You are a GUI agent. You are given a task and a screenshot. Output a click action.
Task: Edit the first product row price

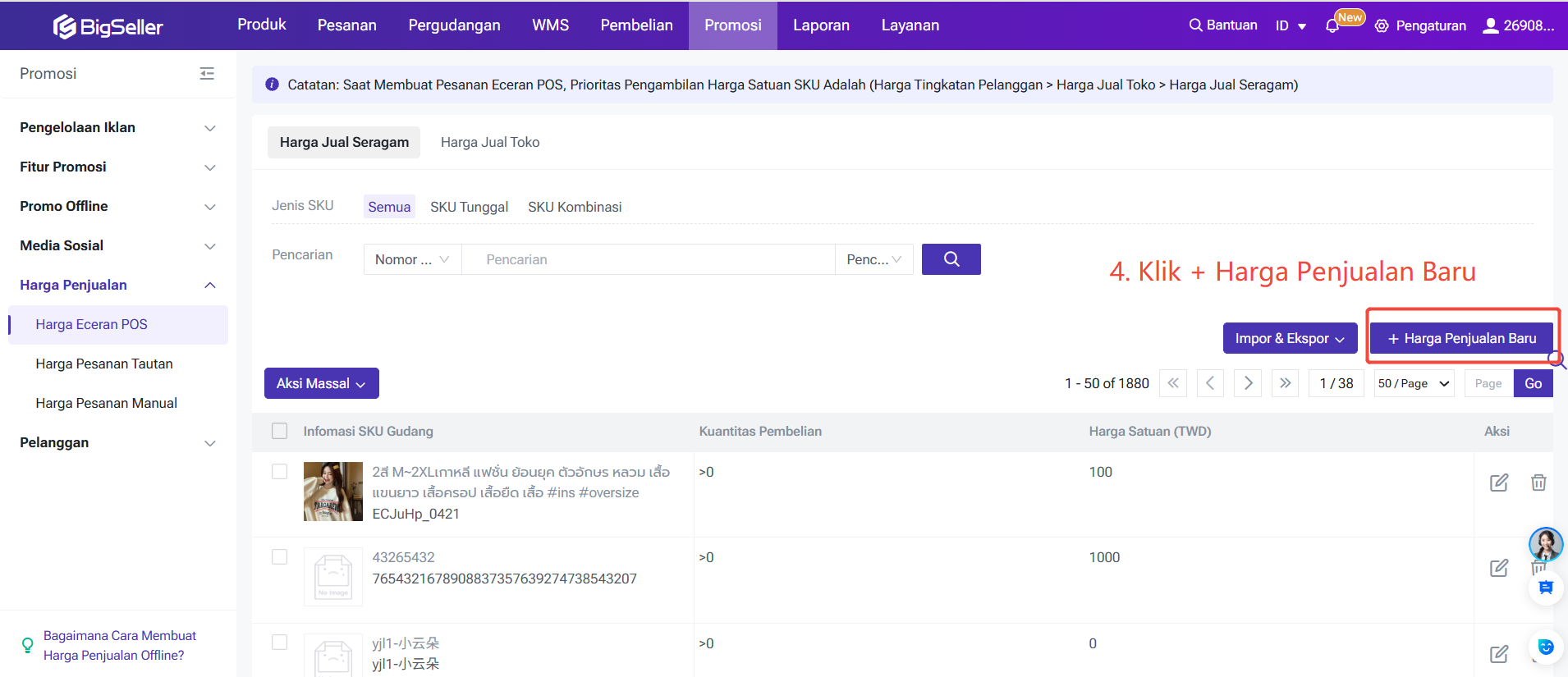[x=1498, y=483]
